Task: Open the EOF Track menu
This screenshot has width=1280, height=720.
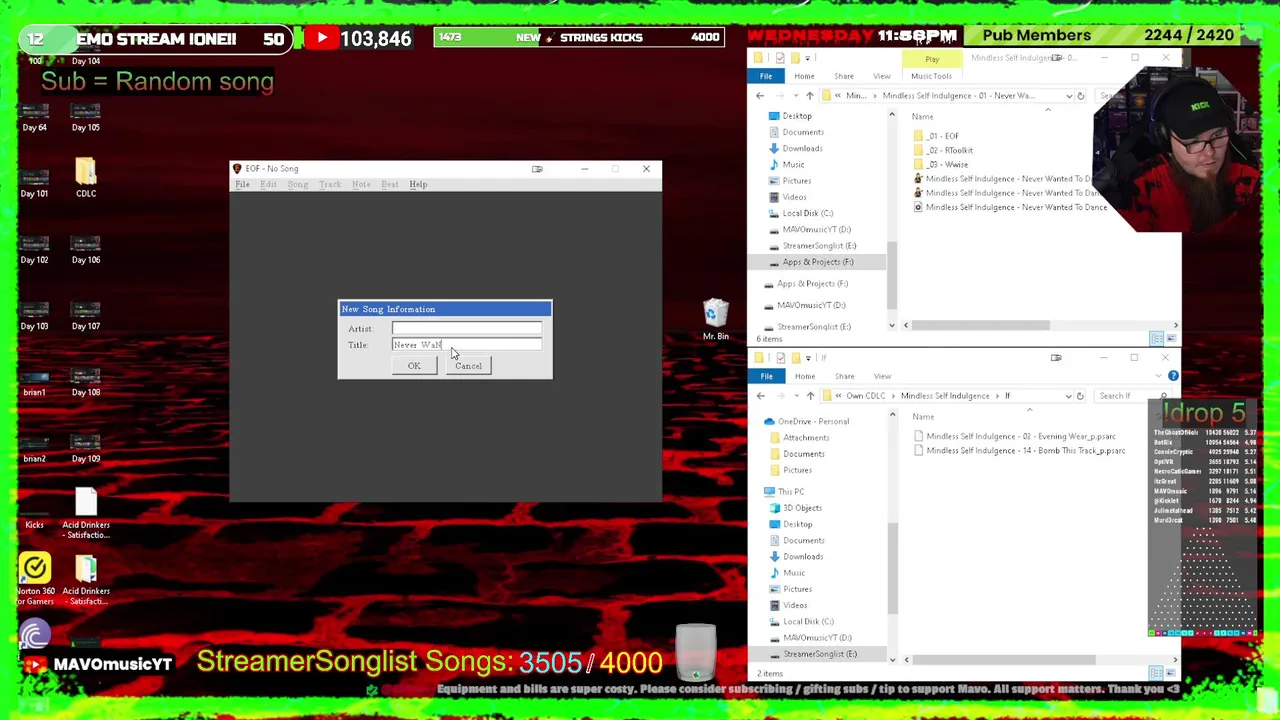Action: point(330,184)
